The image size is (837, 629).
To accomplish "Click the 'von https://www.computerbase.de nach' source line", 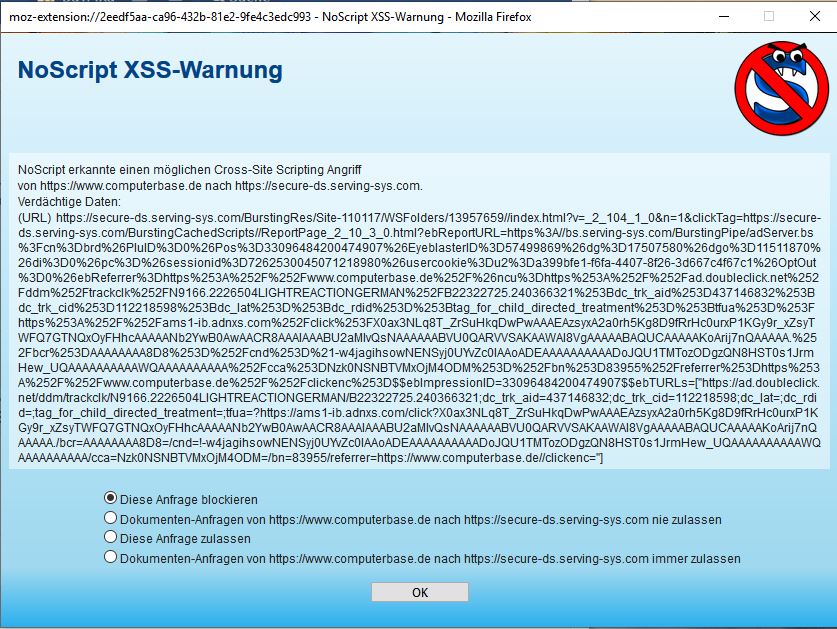I will coord(220,186).
